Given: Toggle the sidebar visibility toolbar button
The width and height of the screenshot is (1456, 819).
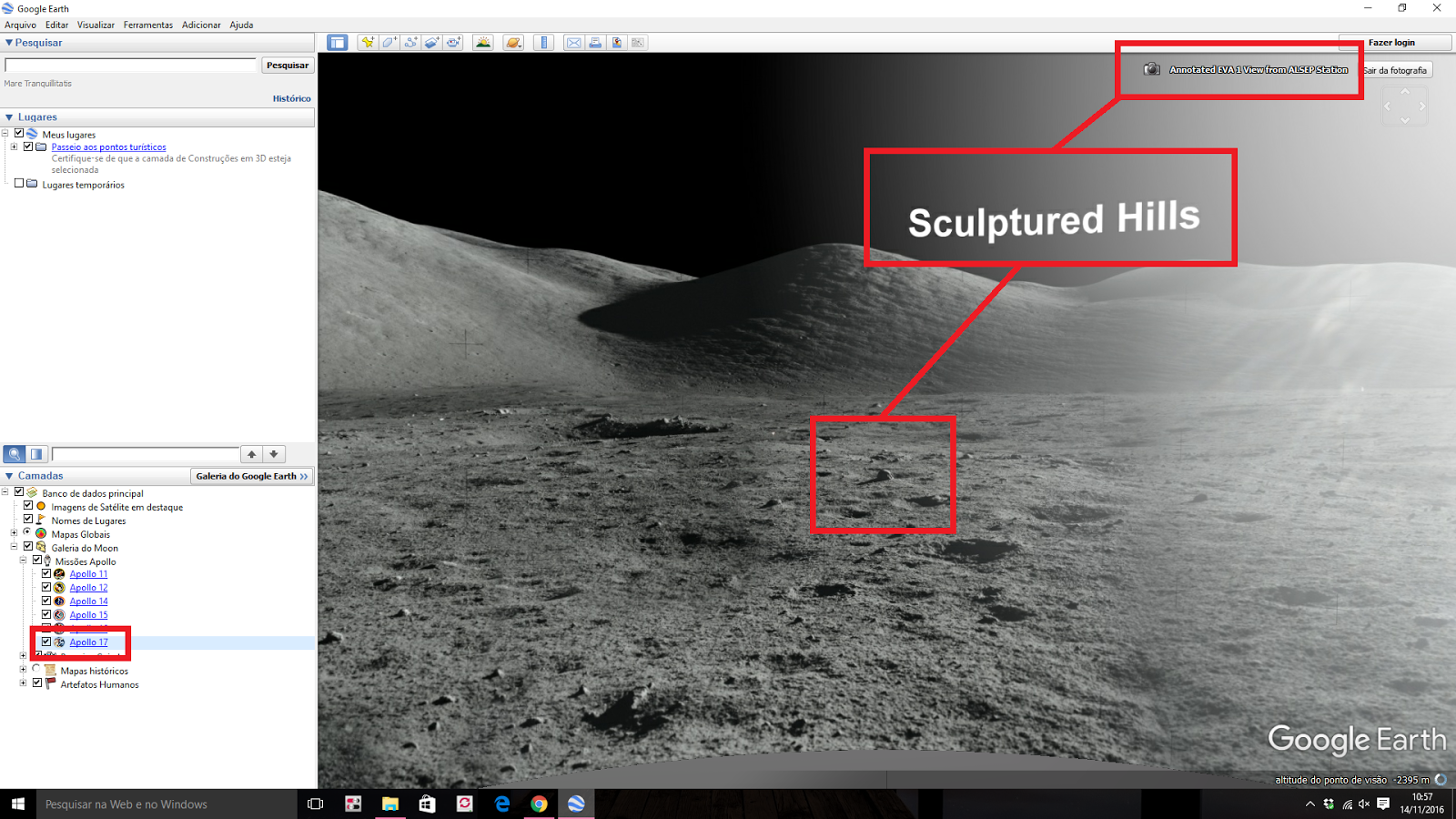Looking at the screenshot, I should coord(338,43).
